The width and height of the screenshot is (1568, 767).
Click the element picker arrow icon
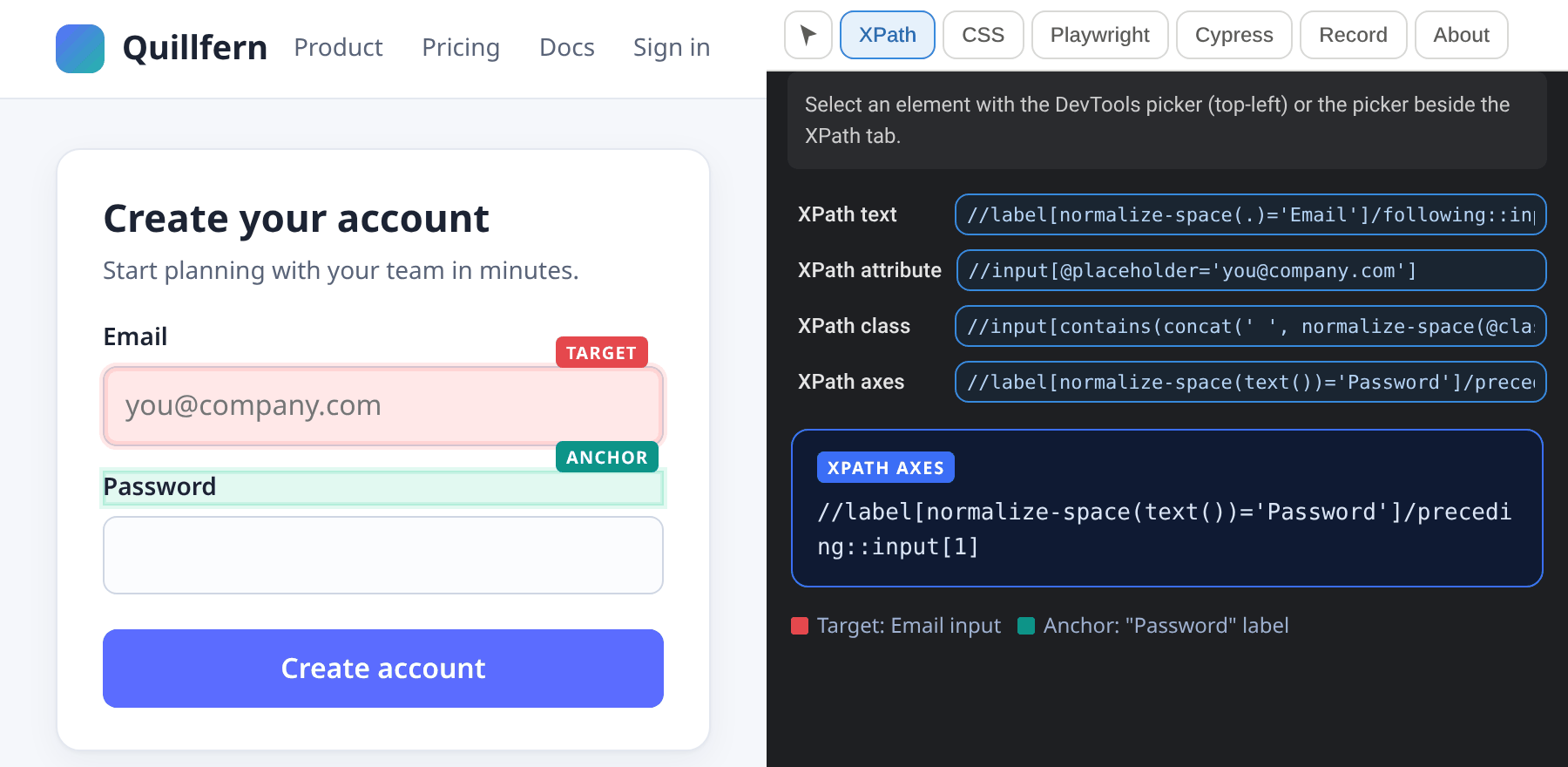pyautogui.click(x=808, y=35)
